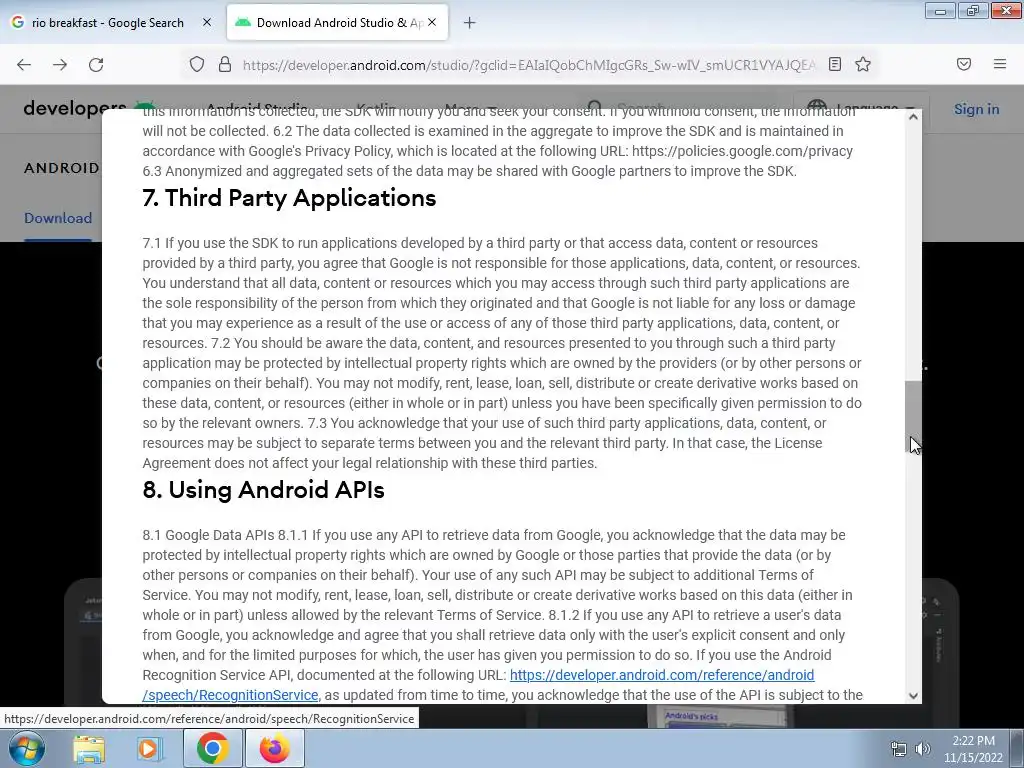This screenshot has width=1024, height=768.
Task: Open the taskbar clock showing 2:22 PM
Action: [973, 749]
